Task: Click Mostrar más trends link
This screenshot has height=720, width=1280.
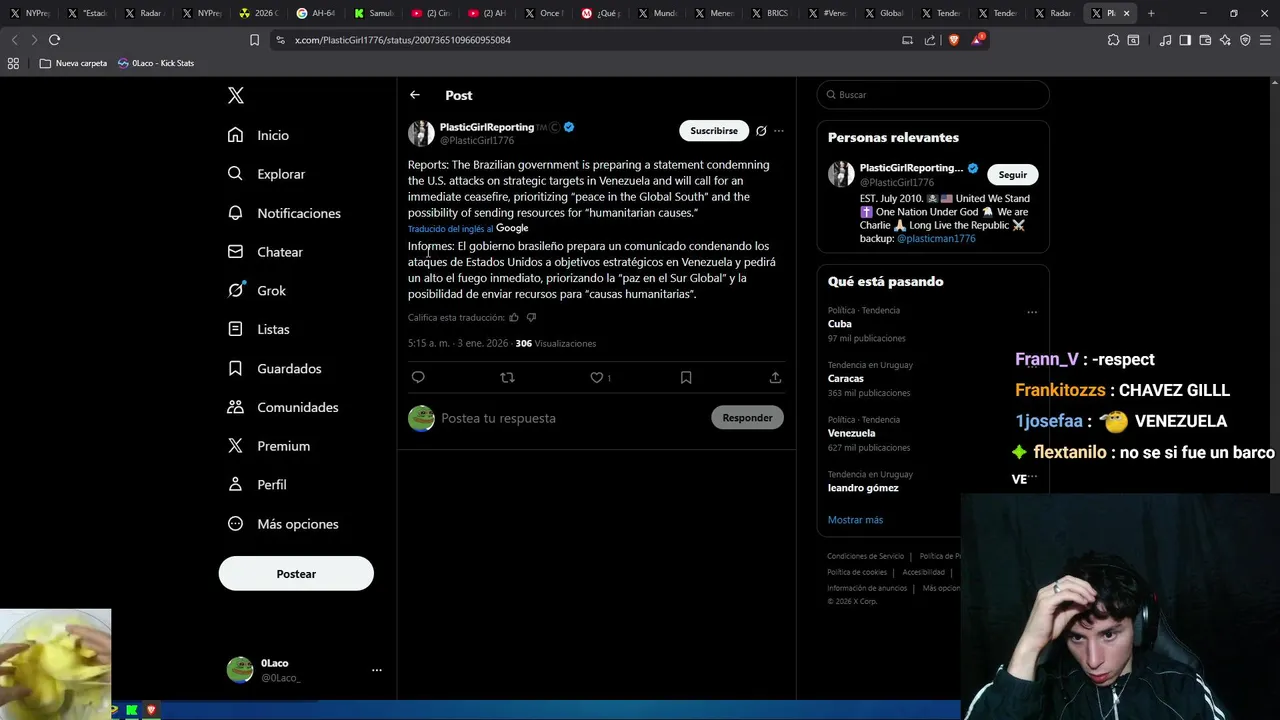Action: click(855, 520)
